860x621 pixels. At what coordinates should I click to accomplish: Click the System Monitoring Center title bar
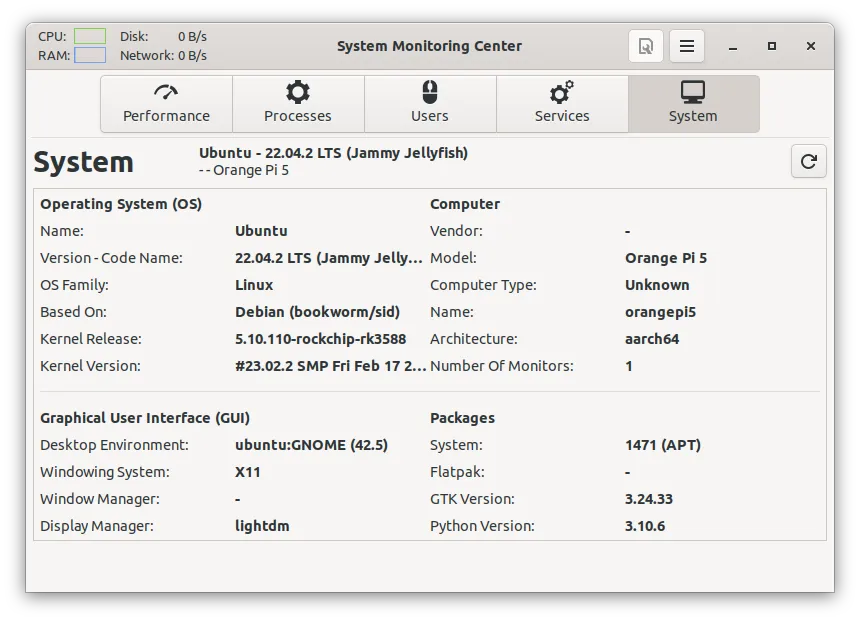pyautogui.click(x=429, y=46)
